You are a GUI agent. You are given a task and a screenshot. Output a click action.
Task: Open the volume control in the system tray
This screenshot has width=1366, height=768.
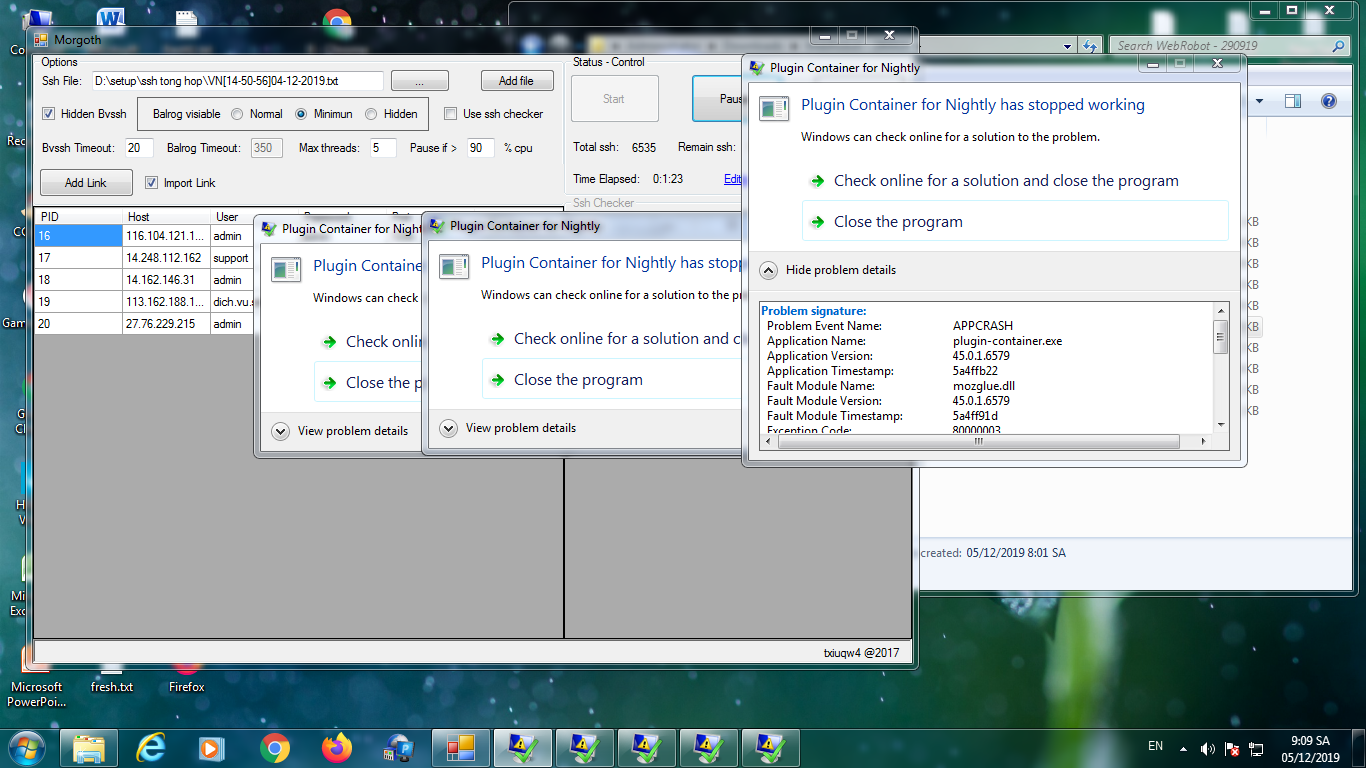(x=1208, y=748)
